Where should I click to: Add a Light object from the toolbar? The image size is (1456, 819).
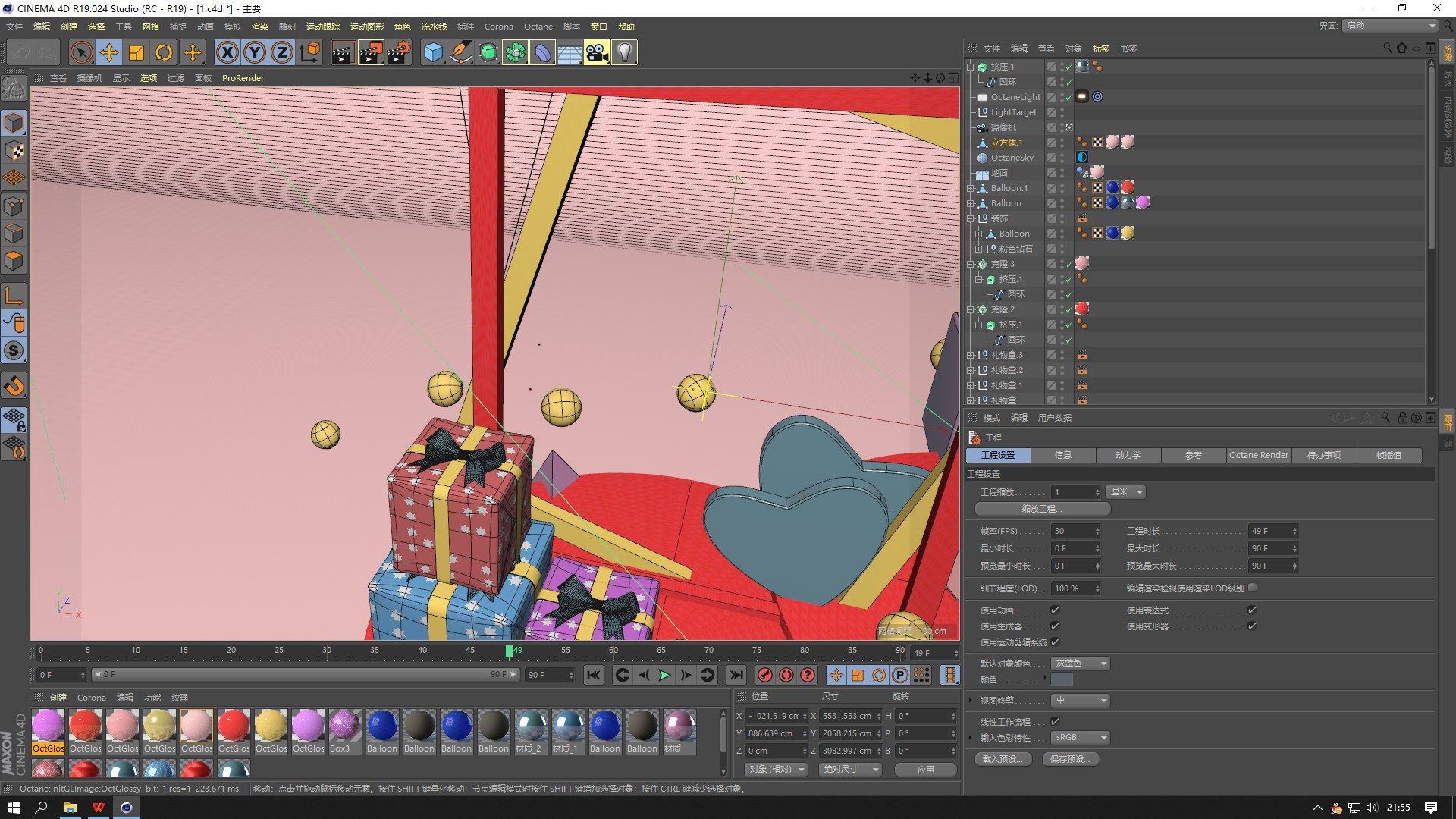point(624,52)
